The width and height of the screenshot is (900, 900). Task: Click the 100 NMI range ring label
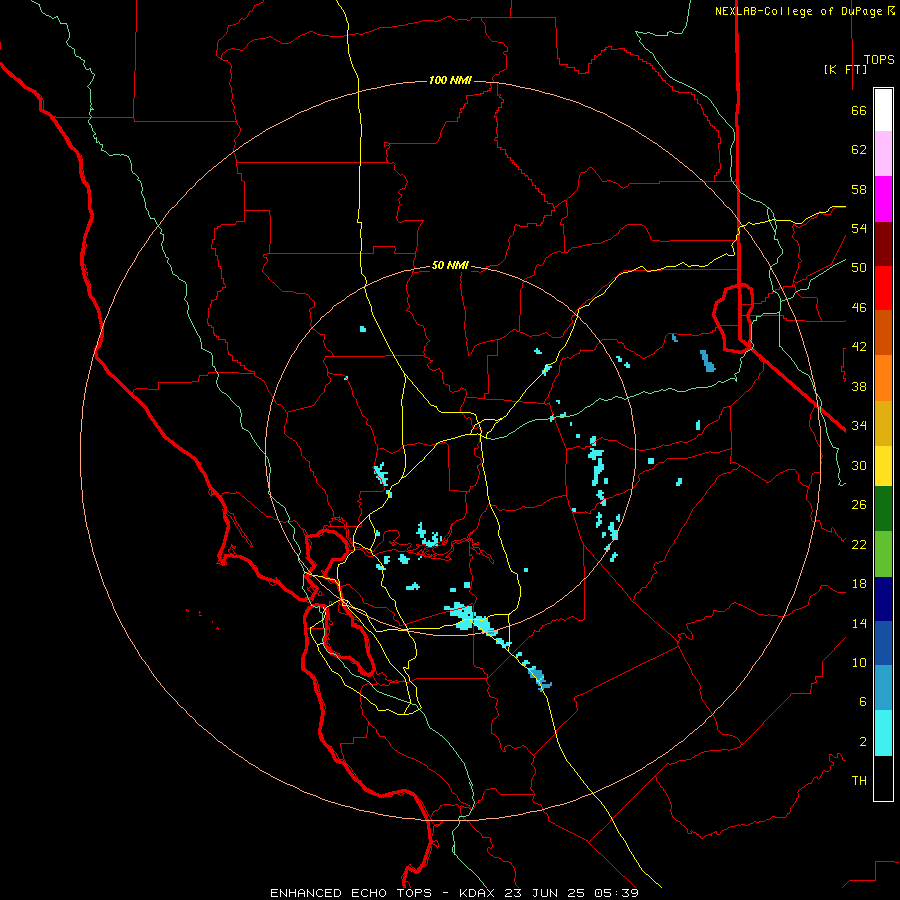point(450,80)
